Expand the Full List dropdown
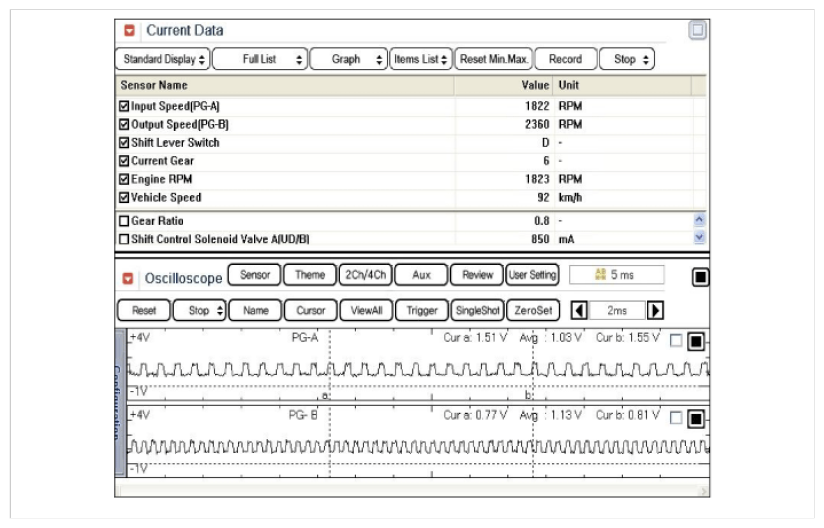 click(x=261, y=60)
